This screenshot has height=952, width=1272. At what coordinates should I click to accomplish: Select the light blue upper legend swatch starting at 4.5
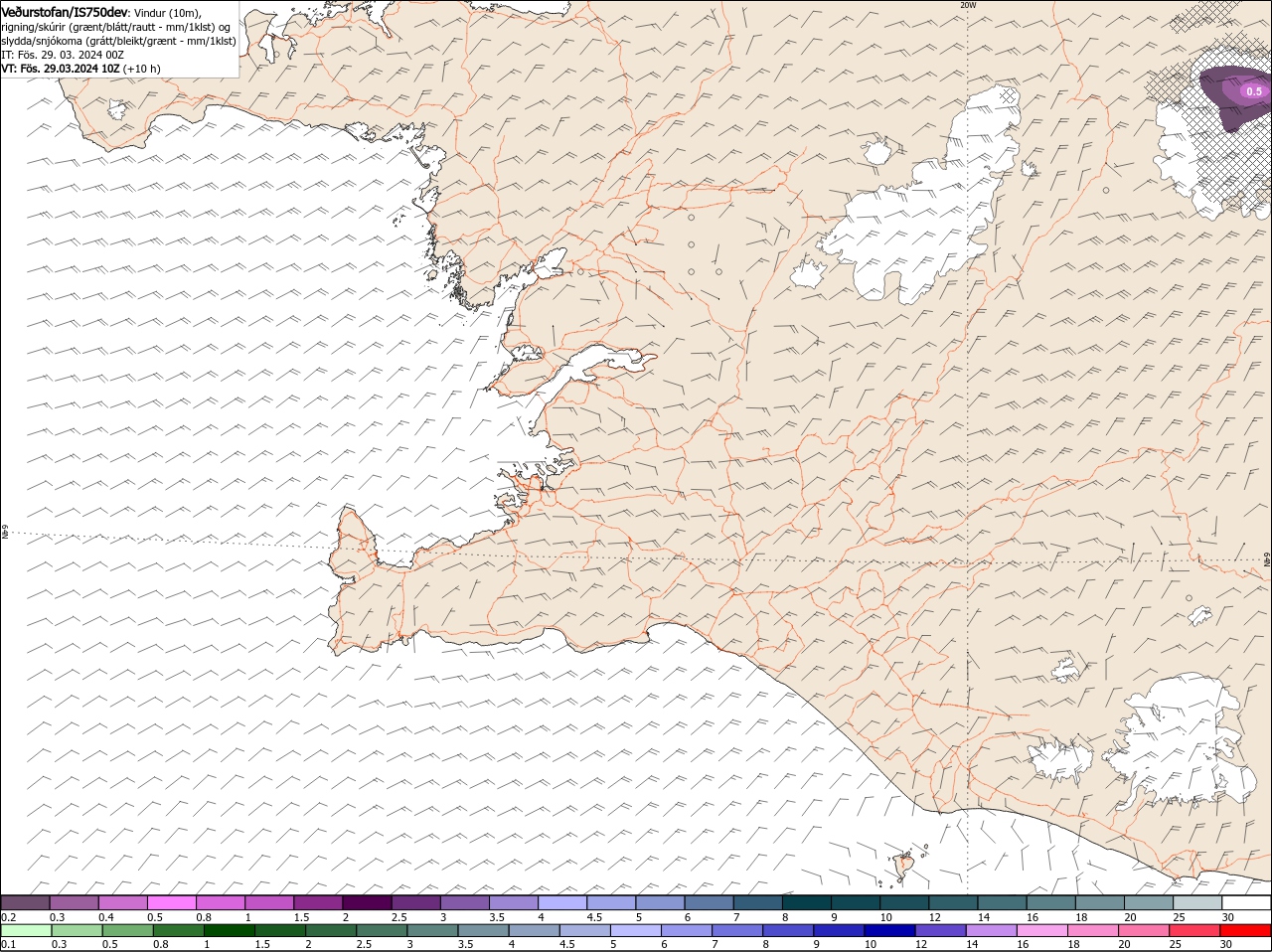pyautogui.click(x=611, y=902)
